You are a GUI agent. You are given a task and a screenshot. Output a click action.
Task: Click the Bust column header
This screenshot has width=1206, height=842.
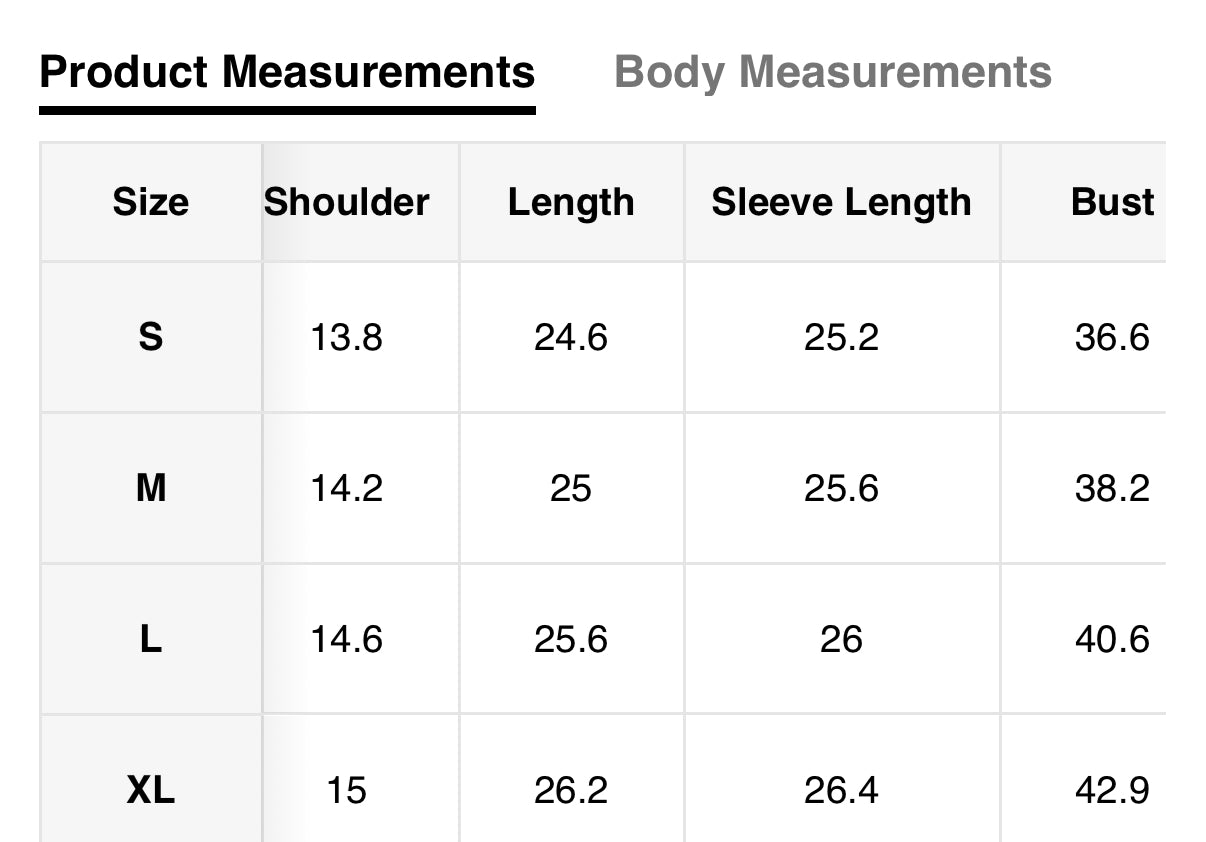[x=1112, y=202]
